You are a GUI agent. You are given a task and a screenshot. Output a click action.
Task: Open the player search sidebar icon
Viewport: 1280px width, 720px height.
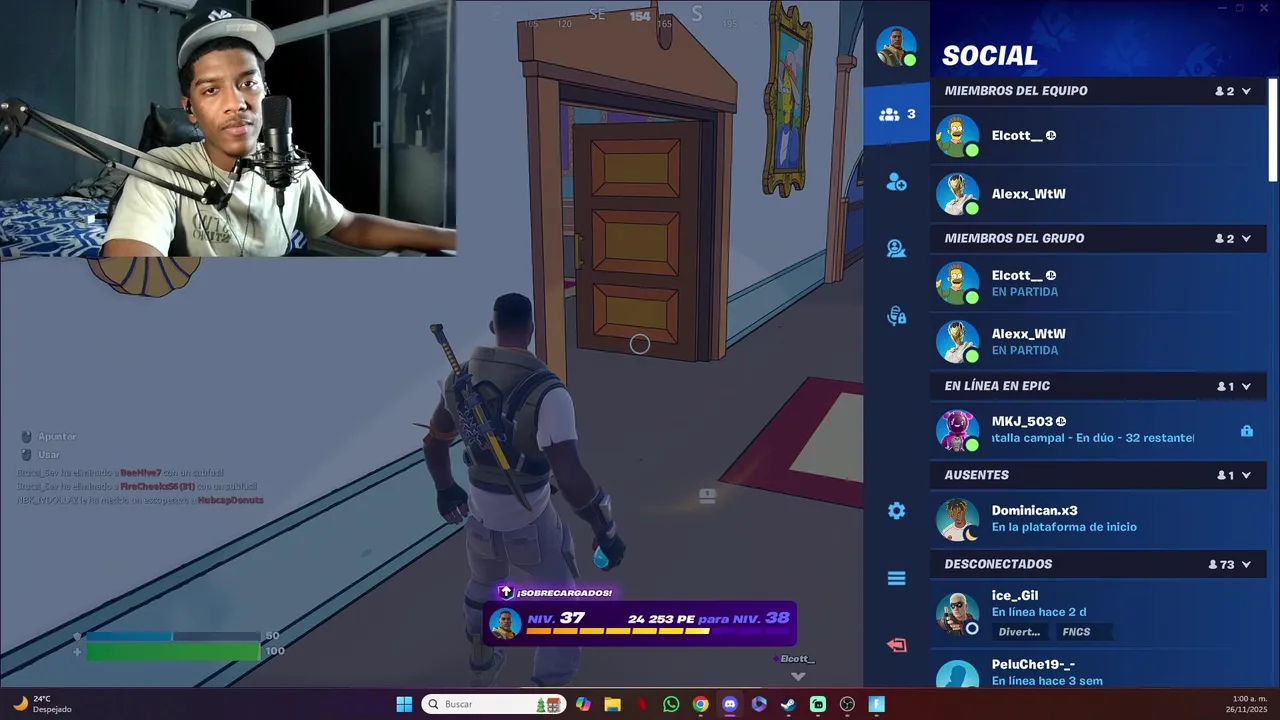tap(896, 249)
